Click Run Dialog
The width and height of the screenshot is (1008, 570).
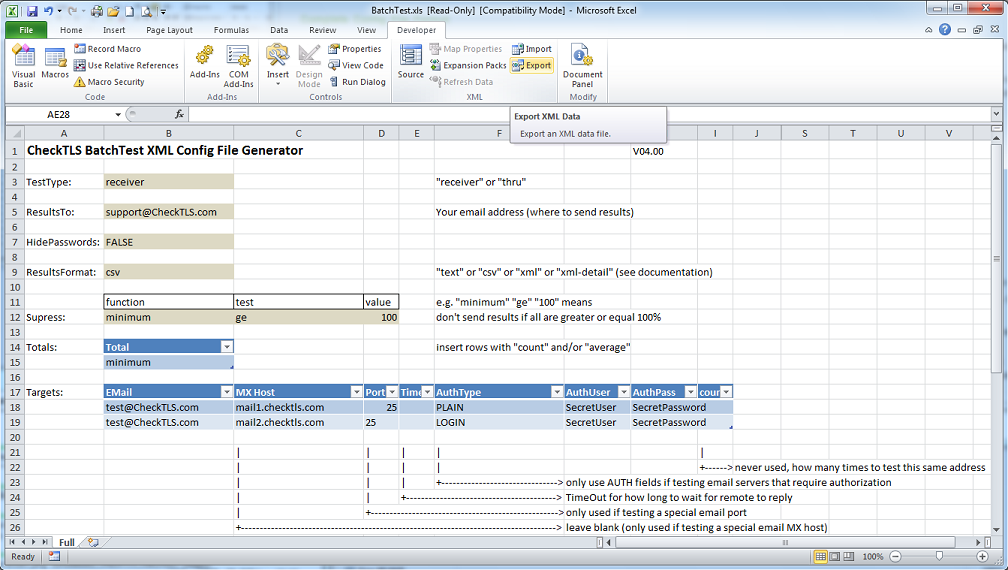[357, 82]
